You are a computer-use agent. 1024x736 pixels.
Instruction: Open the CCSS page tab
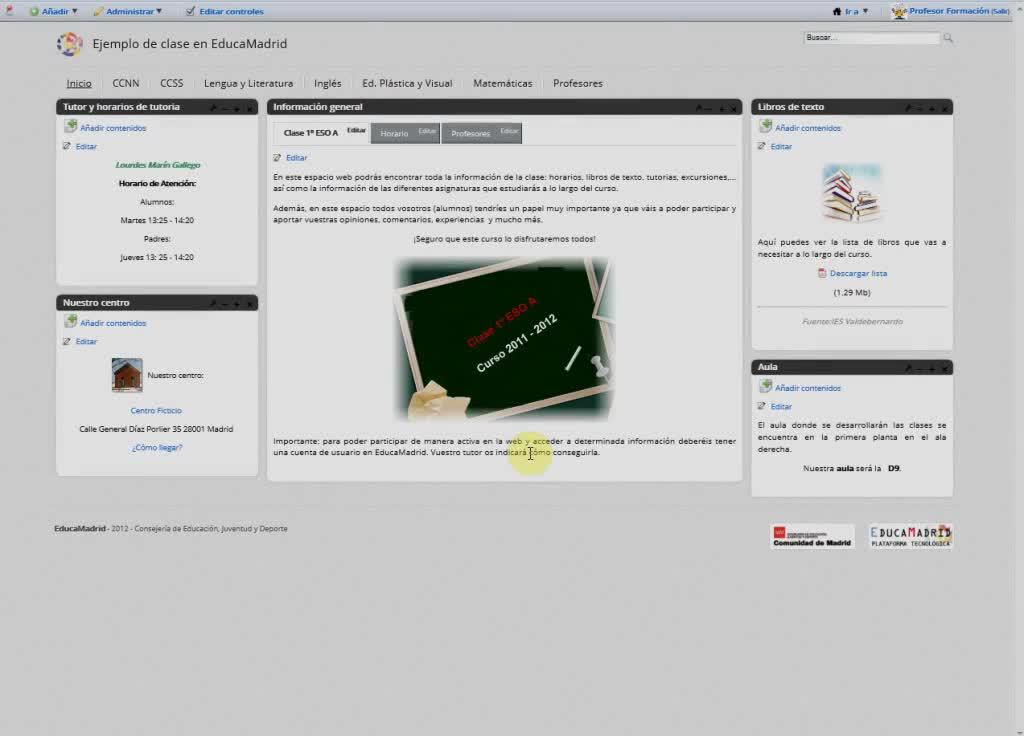pyautogui.click(x=172, y=83)
